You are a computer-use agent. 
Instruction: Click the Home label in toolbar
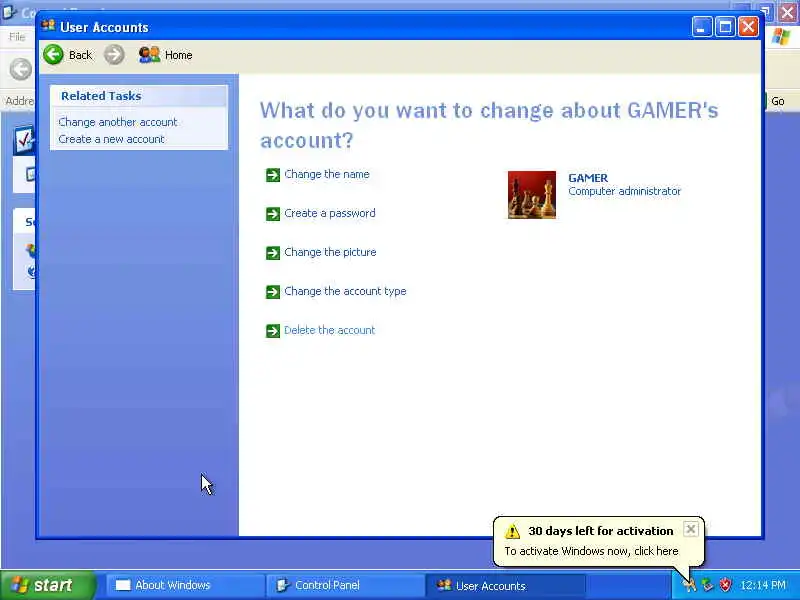pyautogui.click(x=179, y=55)
